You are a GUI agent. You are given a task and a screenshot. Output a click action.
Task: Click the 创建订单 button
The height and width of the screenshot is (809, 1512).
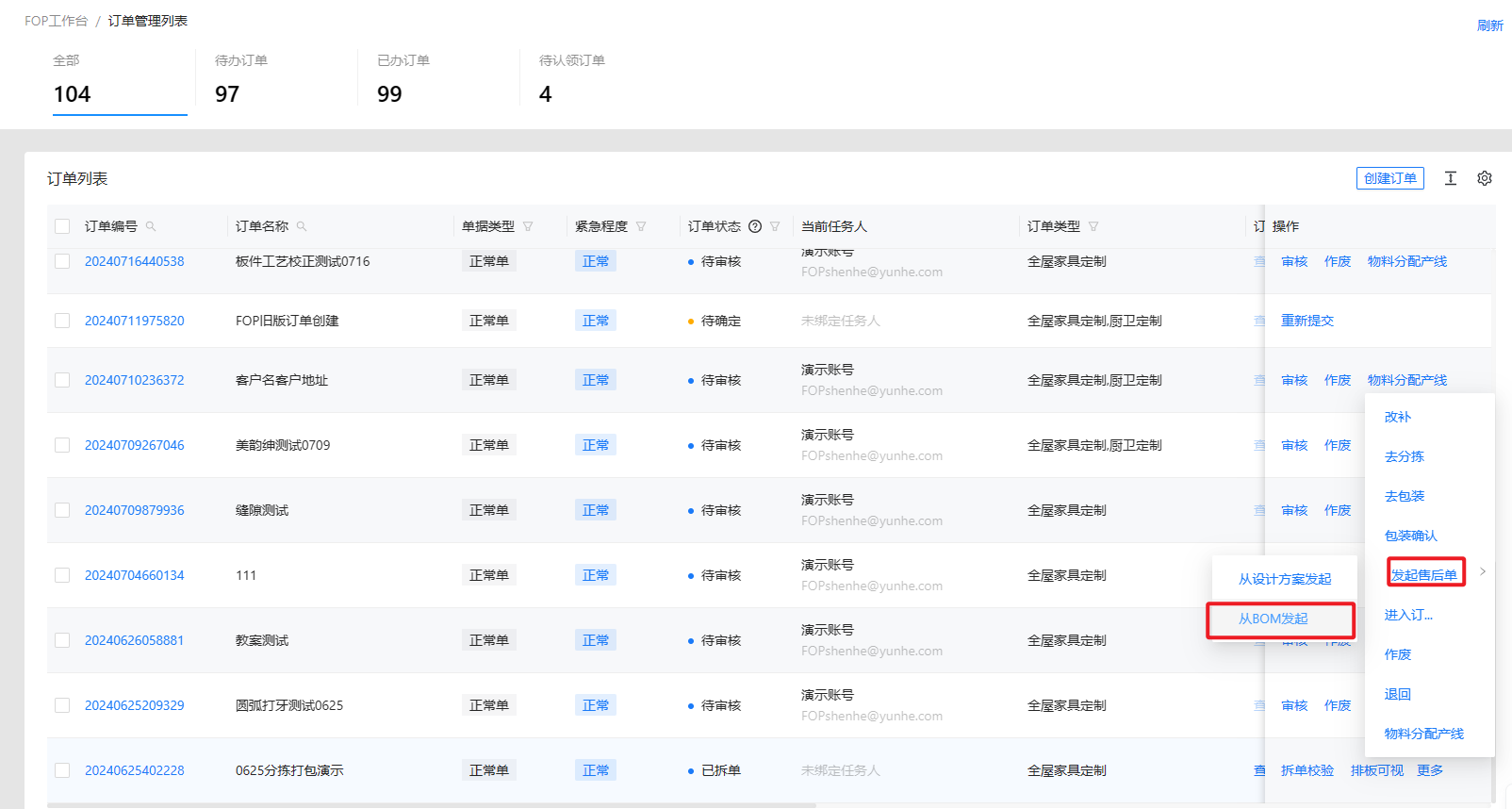point(1389,178)
